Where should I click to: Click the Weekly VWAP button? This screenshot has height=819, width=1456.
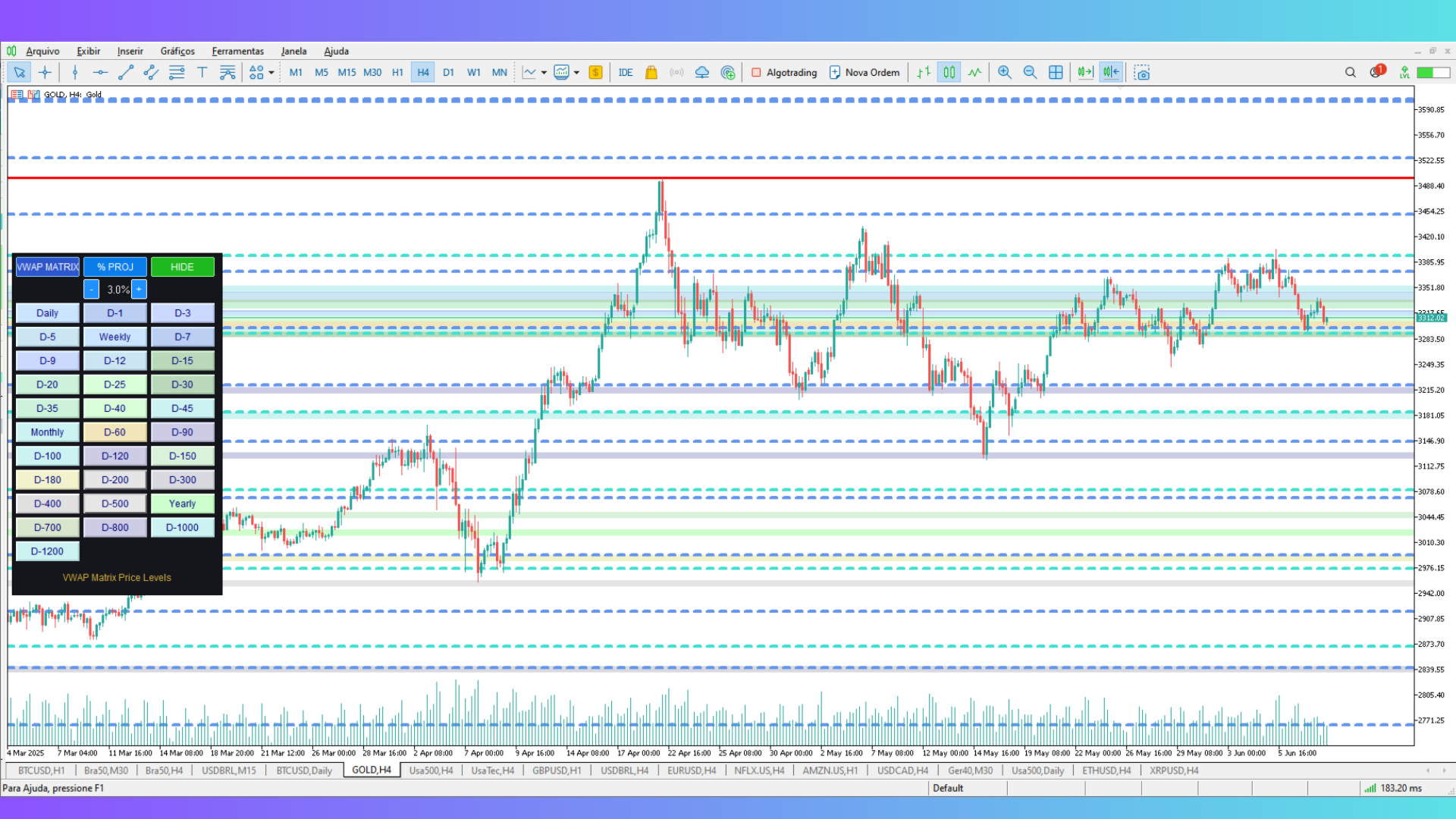coord(115,337)
